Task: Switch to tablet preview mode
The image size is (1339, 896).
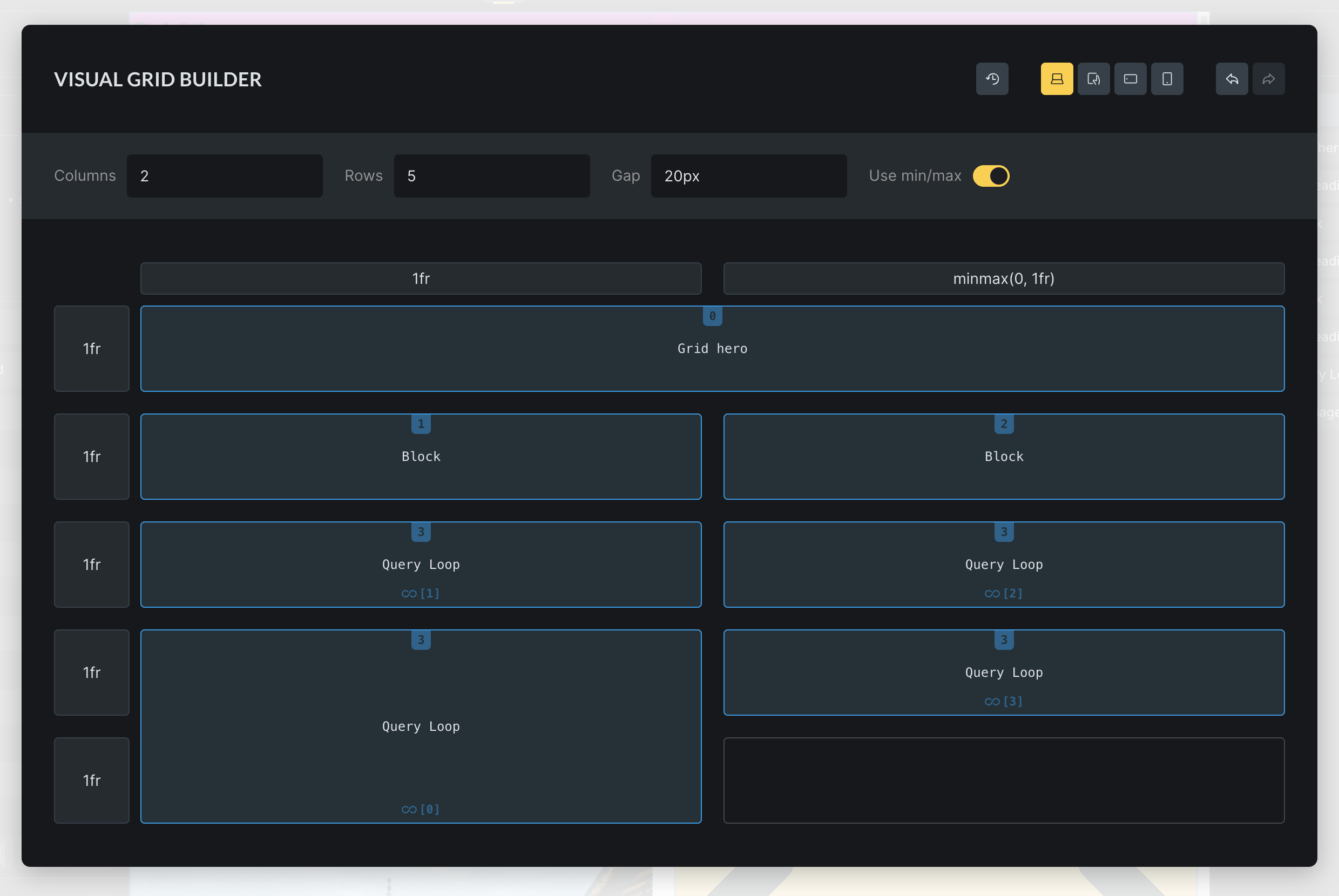Action: (1093, 79)
